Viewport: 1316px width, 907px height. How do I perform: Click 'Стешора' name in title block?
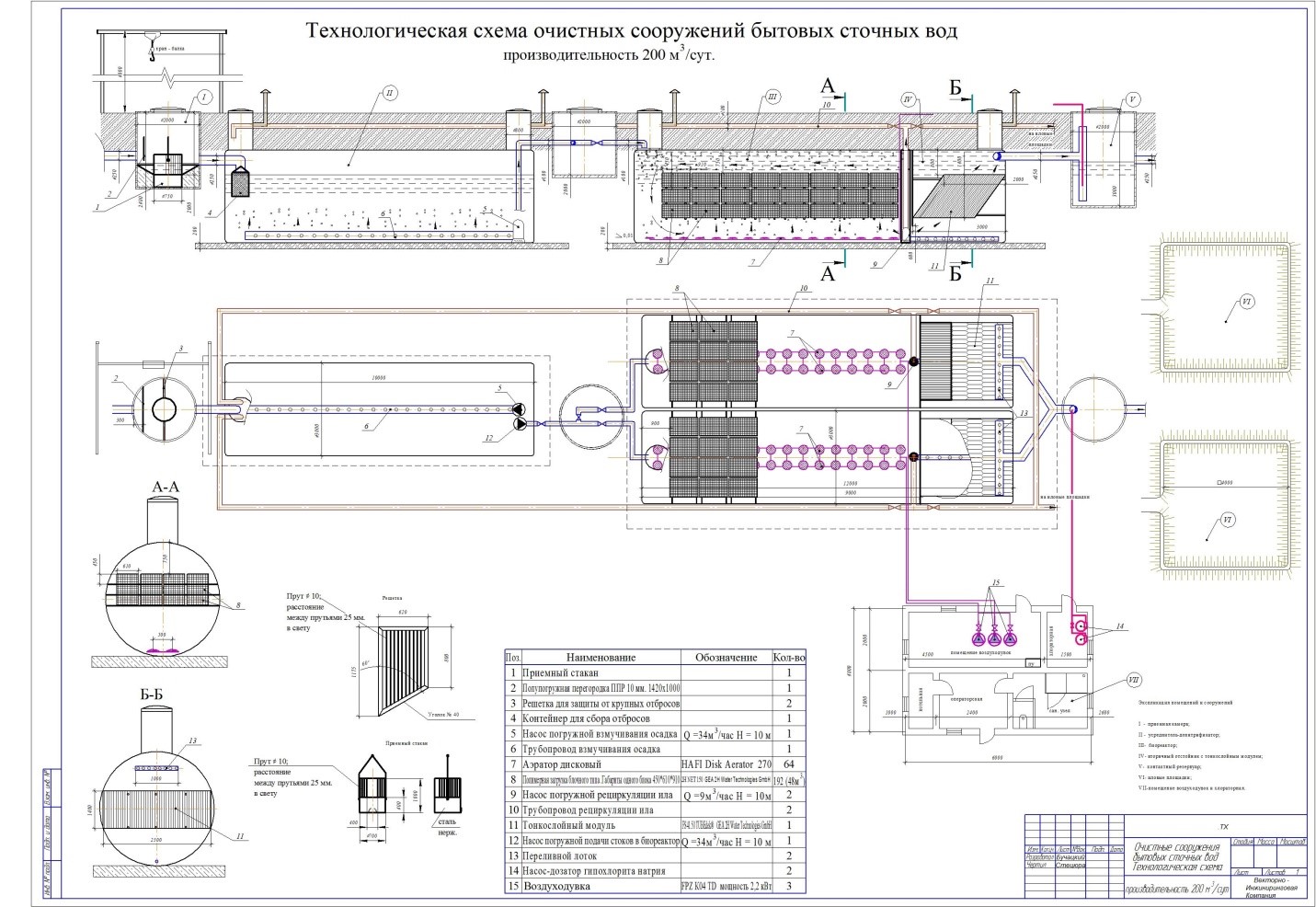[1070, 865]
